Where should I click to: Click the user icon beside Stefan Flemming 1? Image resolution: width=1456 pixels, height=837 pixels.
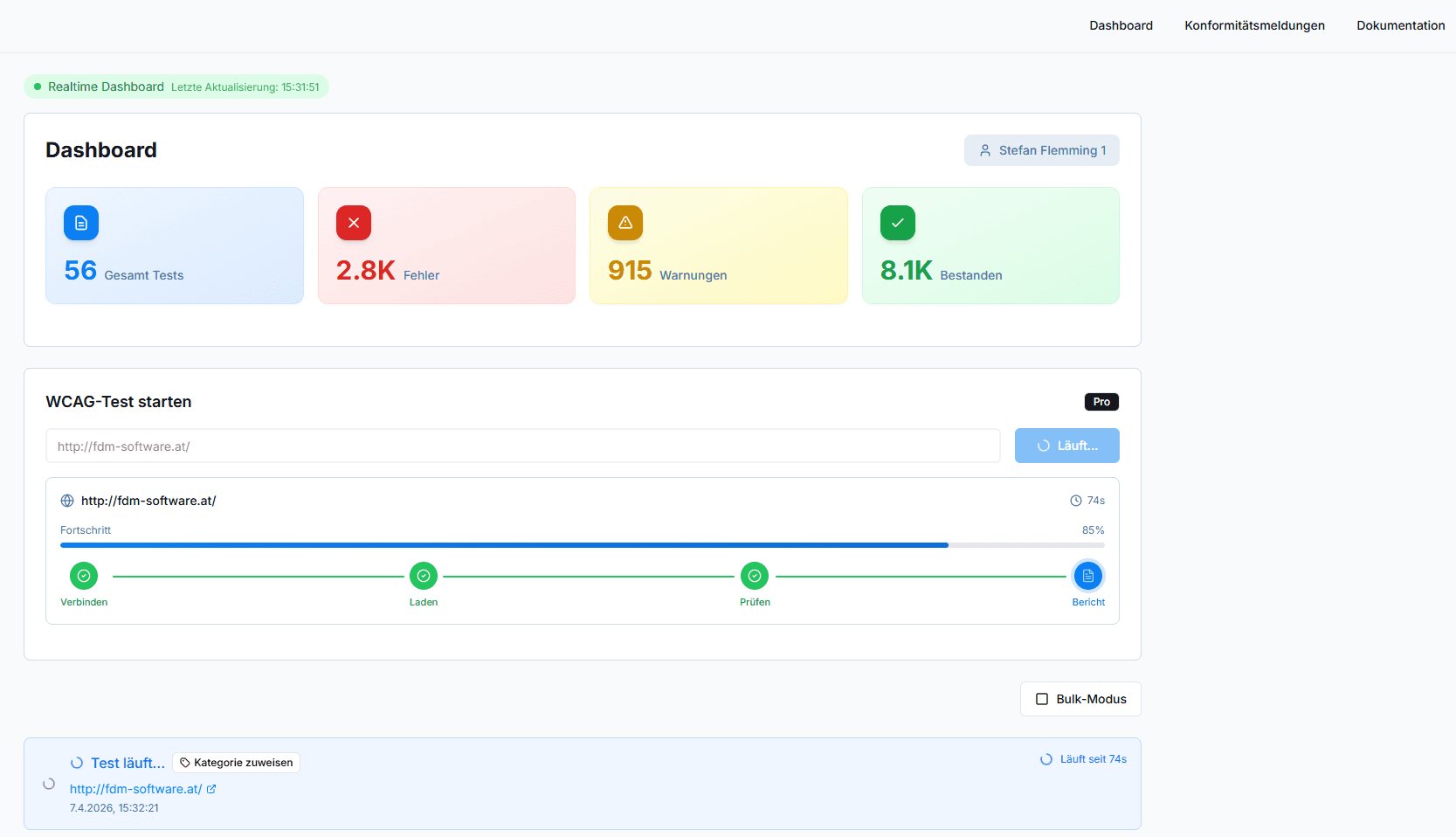click(x=984, y=150)
